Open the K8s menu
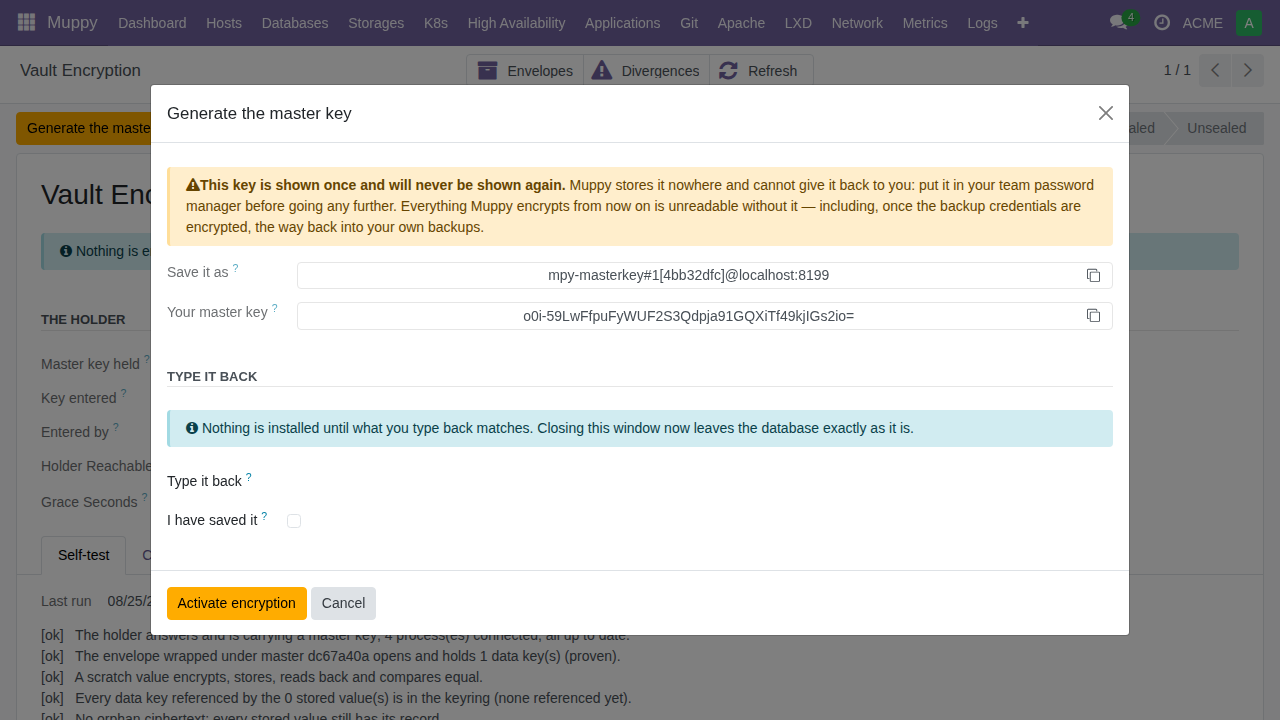 [436, 23]
